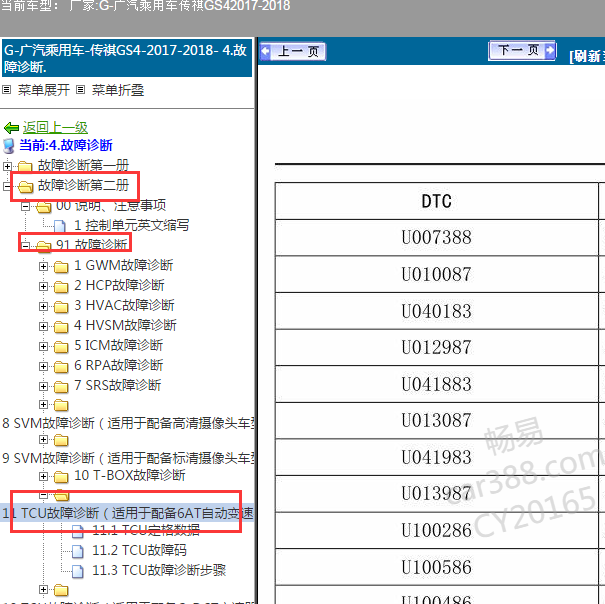Image resolution: width=605 pixels, height=604 pixels.
Task: Click the 菜单折叠 list icon
Action: (80, 90)
